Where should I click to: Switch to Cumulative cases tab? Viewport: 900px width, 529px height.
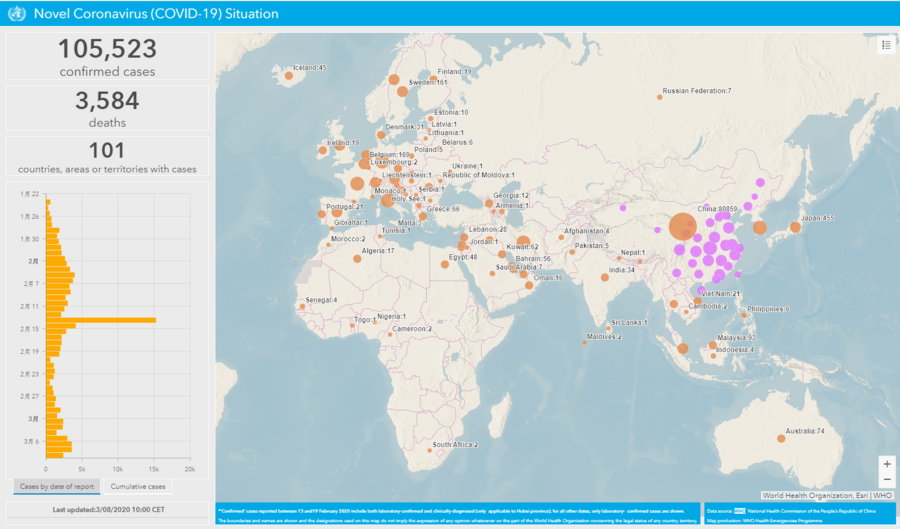click(x=139, y=487)
